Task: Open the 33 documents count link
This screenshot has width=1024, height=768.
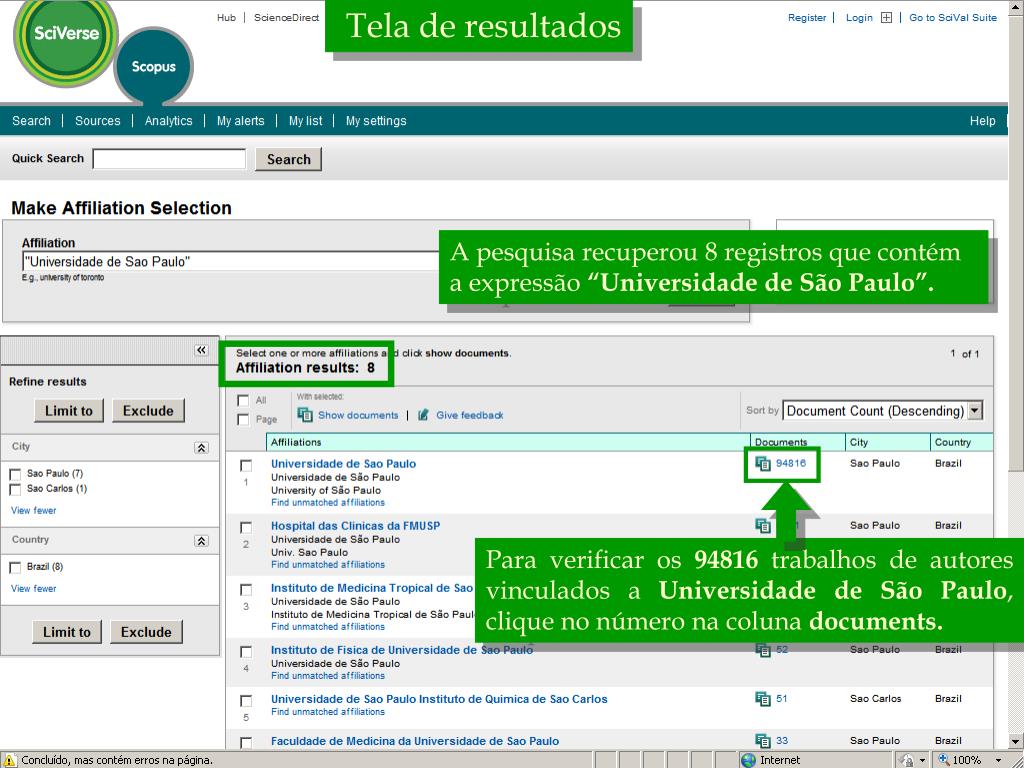Action: pyautogui.click(x=782, y=740)
